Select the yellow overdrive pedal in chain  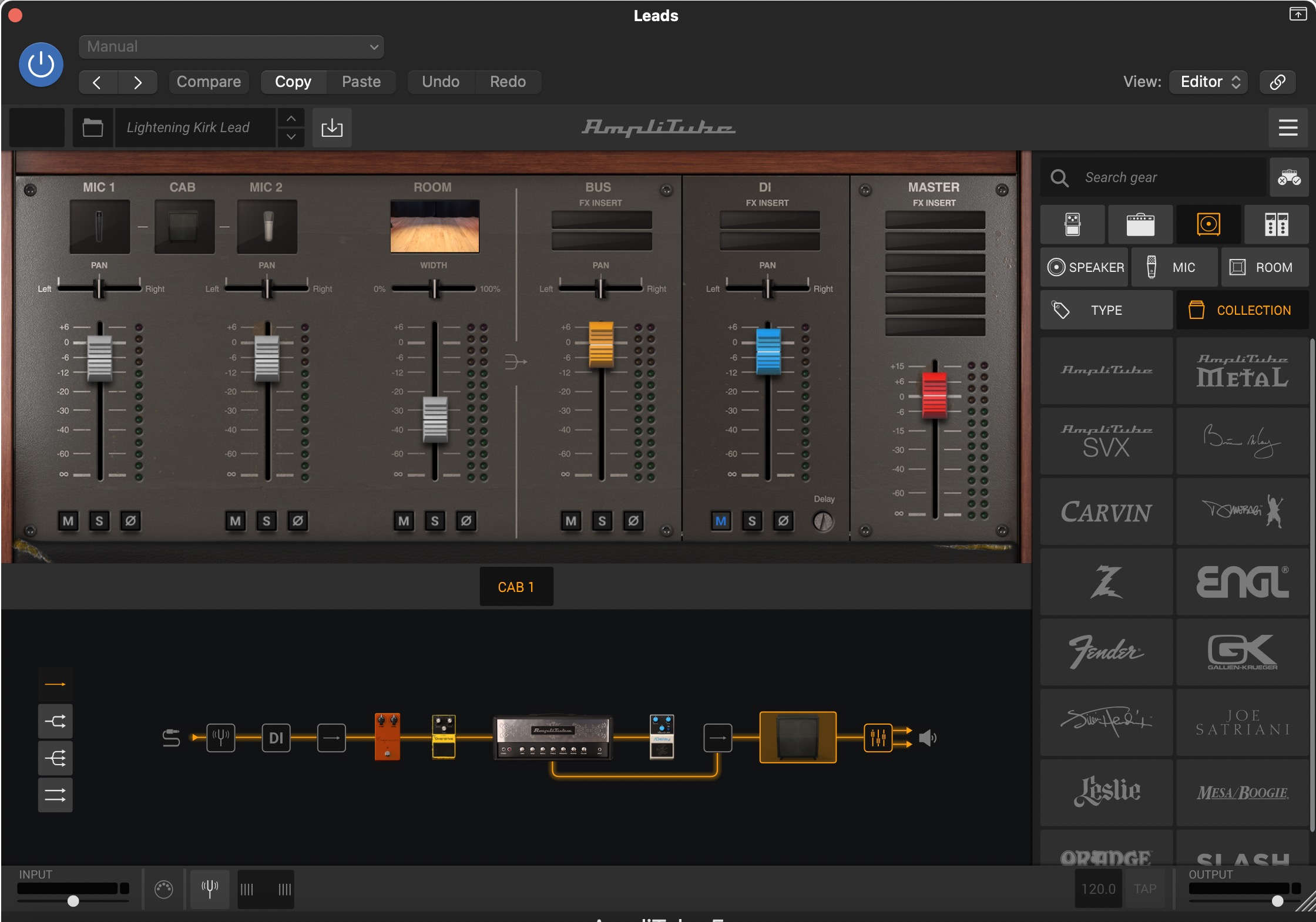pyautogui.click(x=444, y=736)
